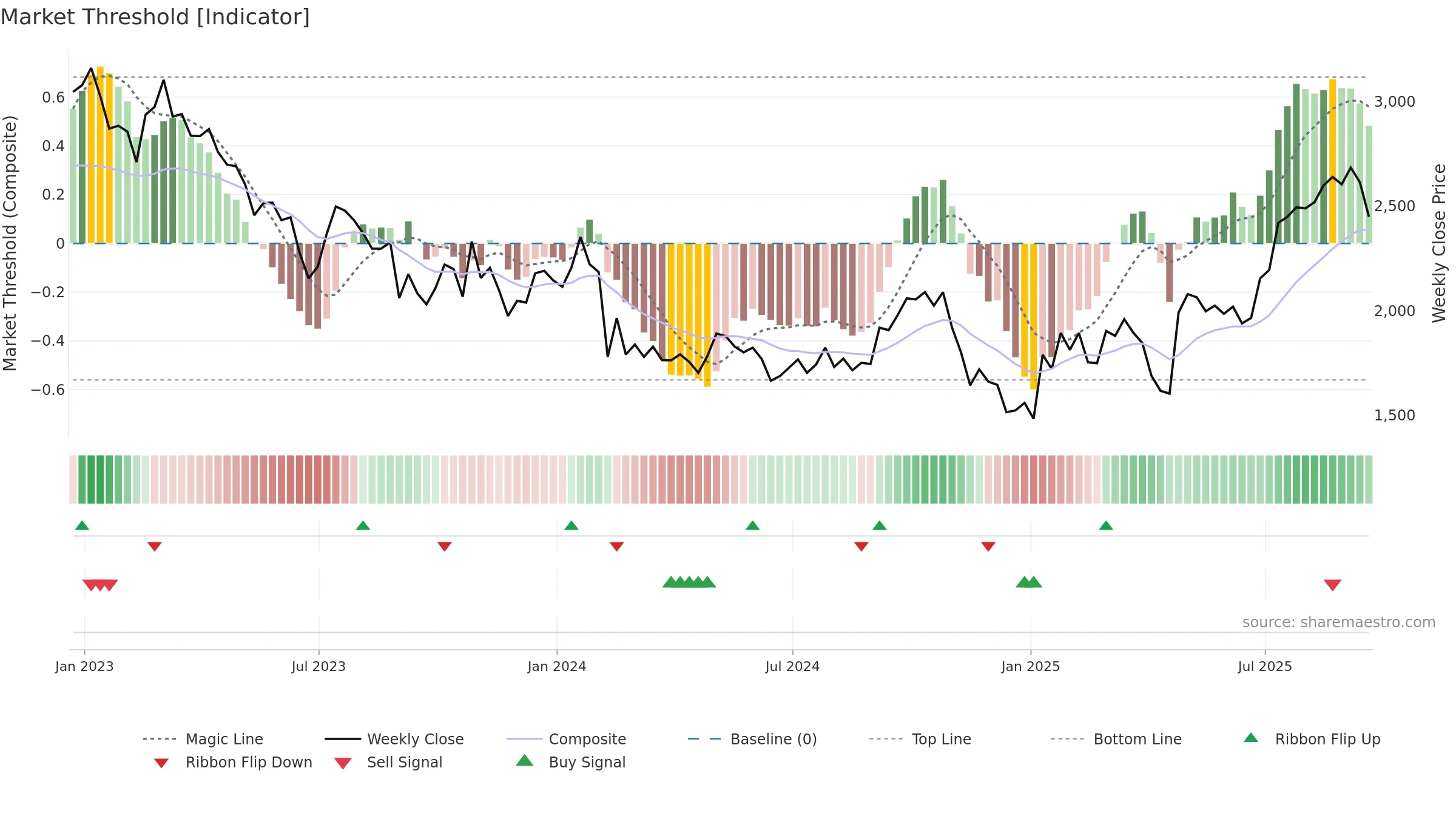Toggle the Sell Signal legend entry

pos(388,762)
